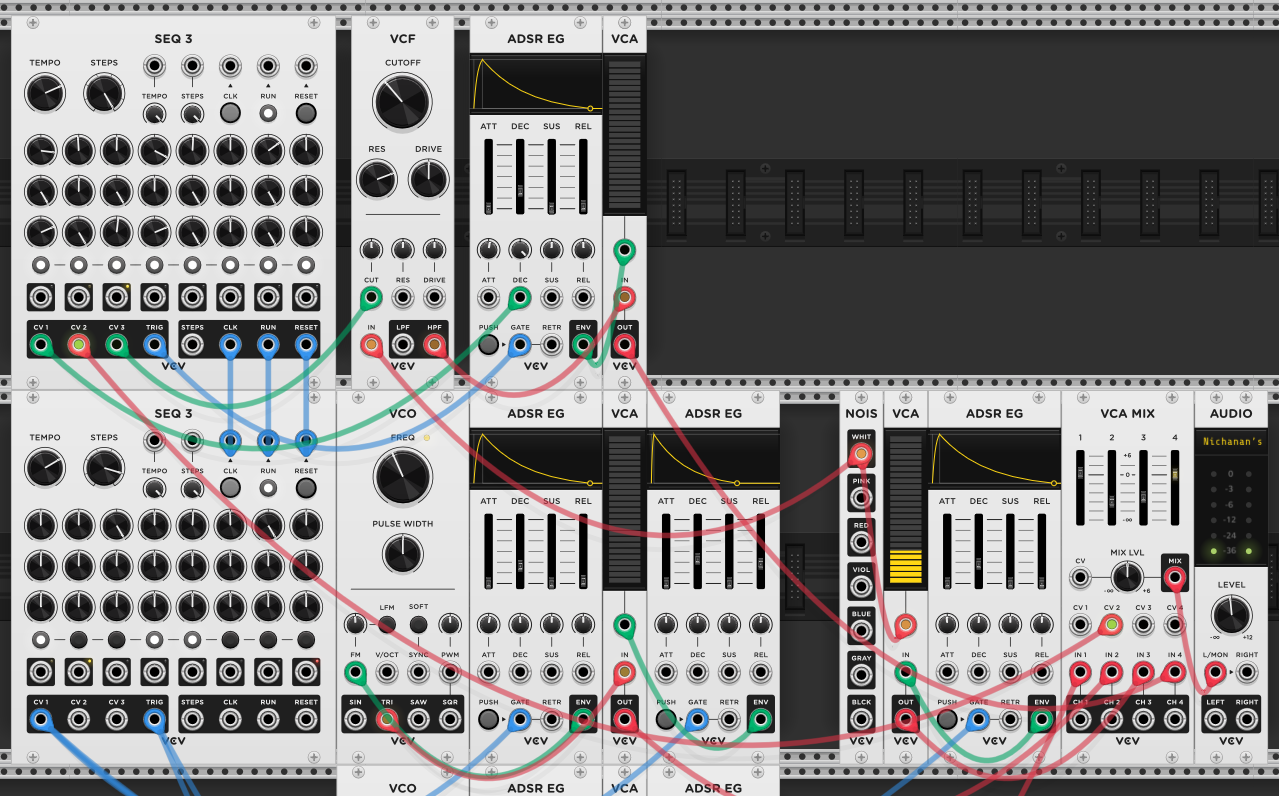The width and height of the screenshot is (1279, 796).
Task: Click the top-row SEQ 3 STEPS output jack
Action: click(192, 345)
